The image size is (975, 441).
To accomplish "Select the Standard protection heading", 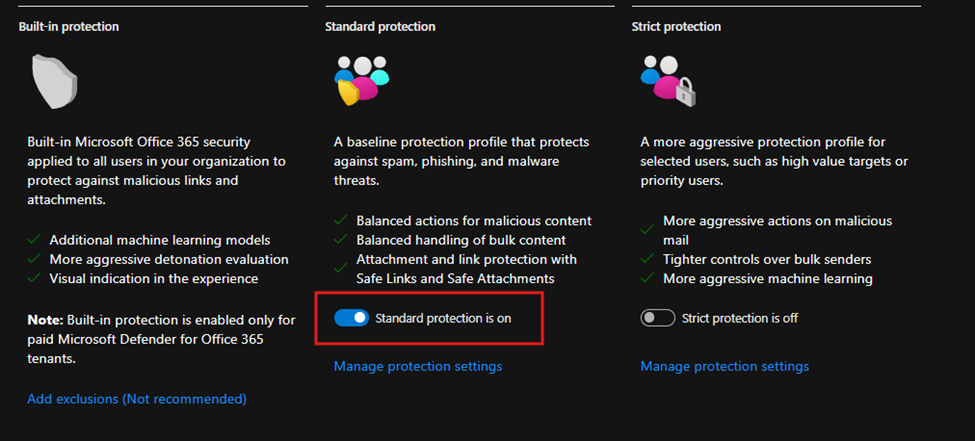I will tap(380, 27).
